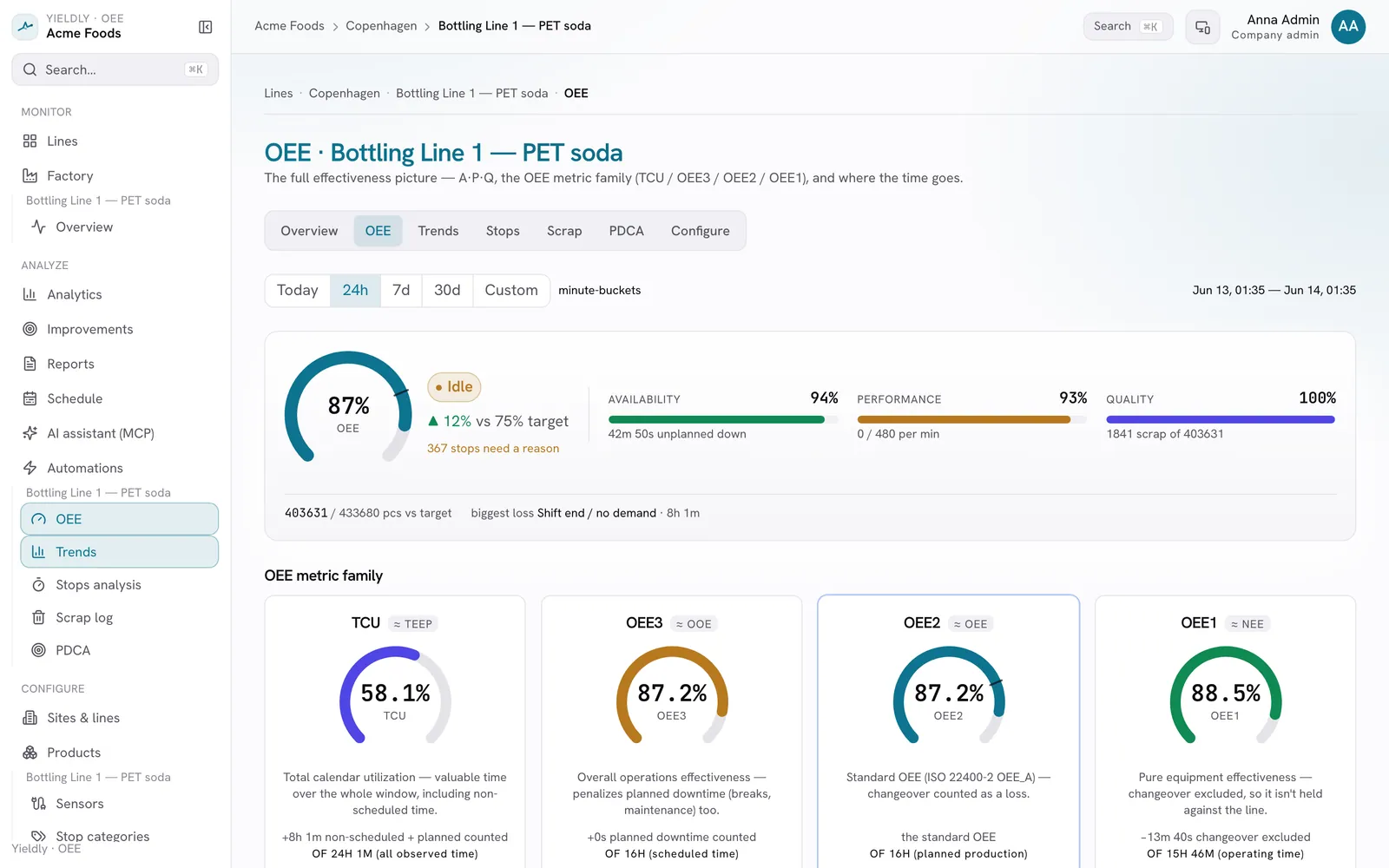Click the Products boxes icon
Viewport: 1389px width, 868px height.
click(30, 753)
